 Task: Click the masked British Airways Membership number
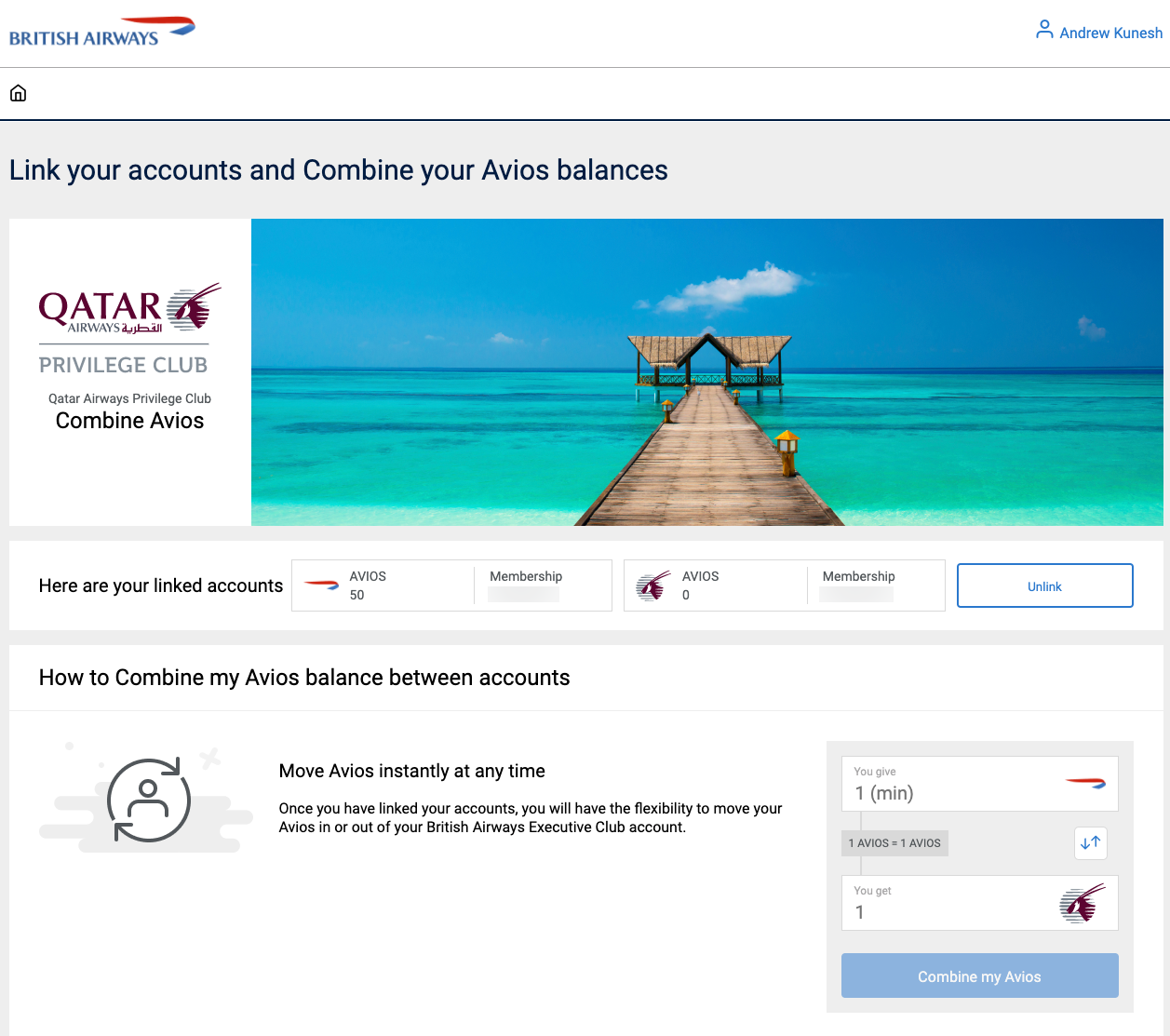pyautogui.click(x=521, y=594)
